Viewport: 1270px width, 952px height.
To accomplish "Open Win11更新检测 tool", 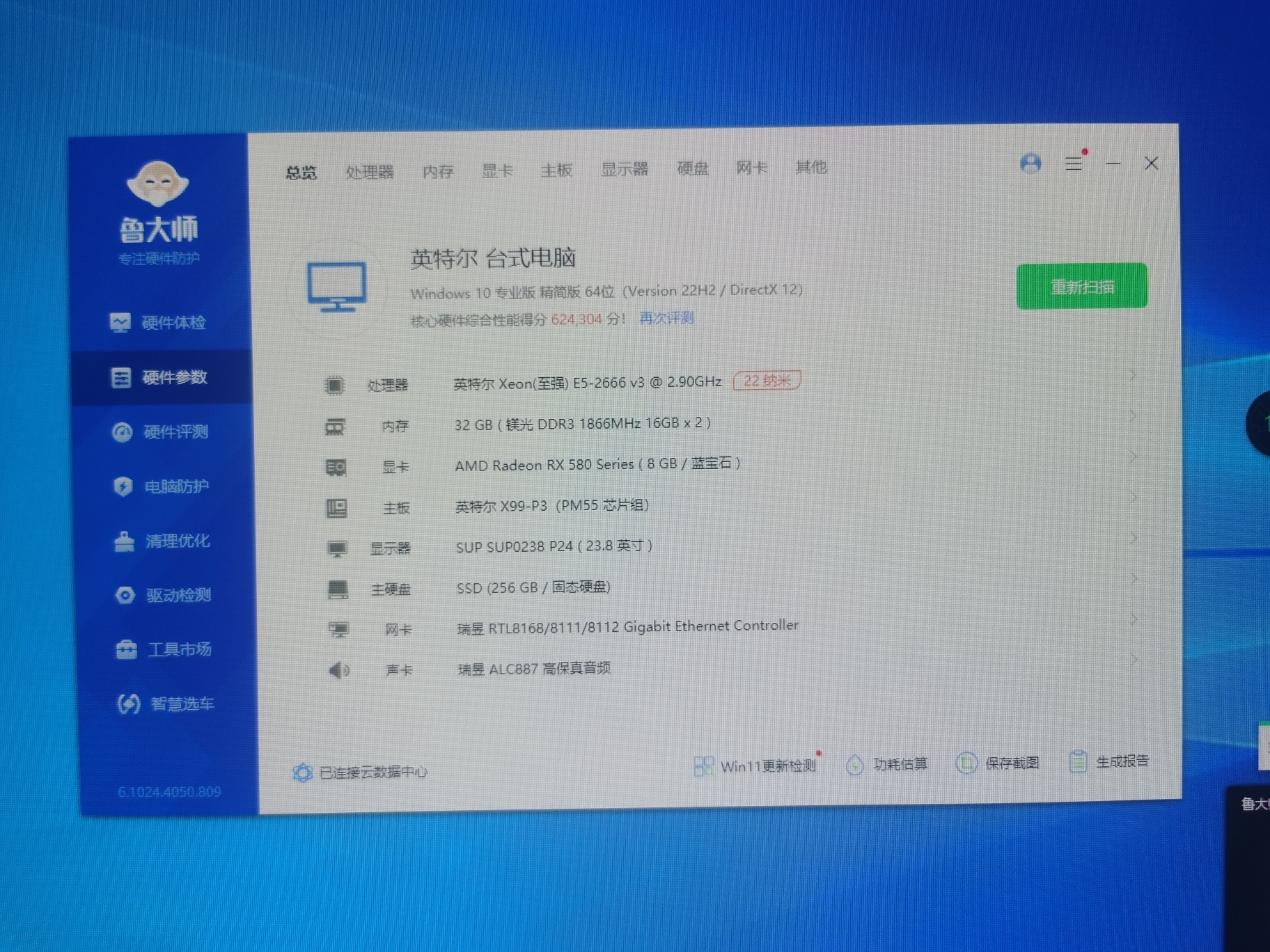I will pos(756,766).
